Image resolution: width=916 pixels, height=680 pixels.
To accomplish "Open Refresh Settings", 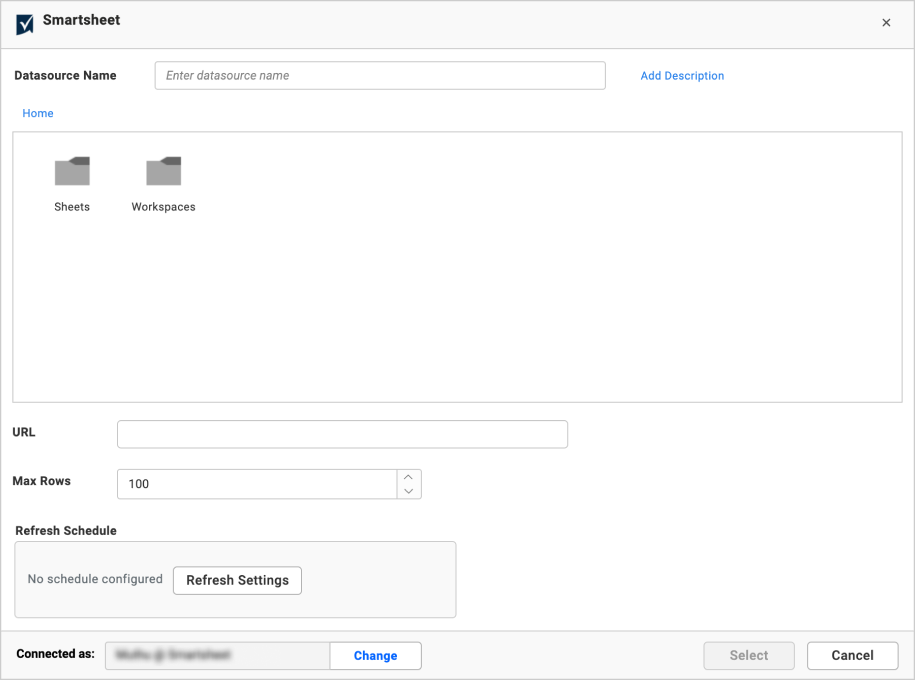I will (237, 580).
